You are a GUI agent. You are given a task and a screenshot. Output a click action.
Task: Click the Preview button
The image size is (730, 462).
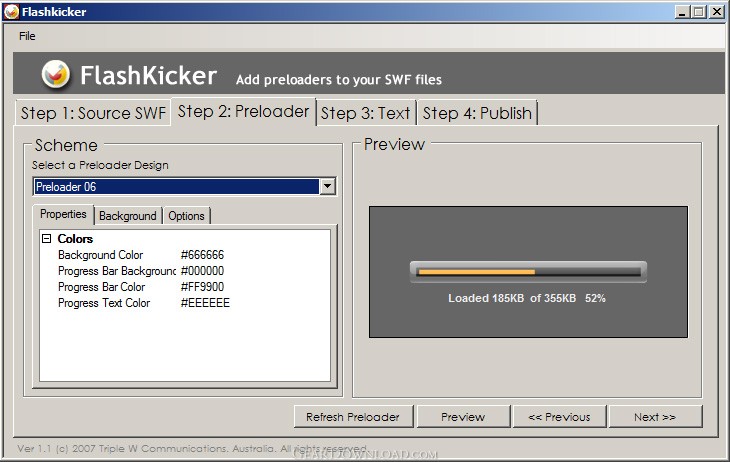click(x=463, y=417)
